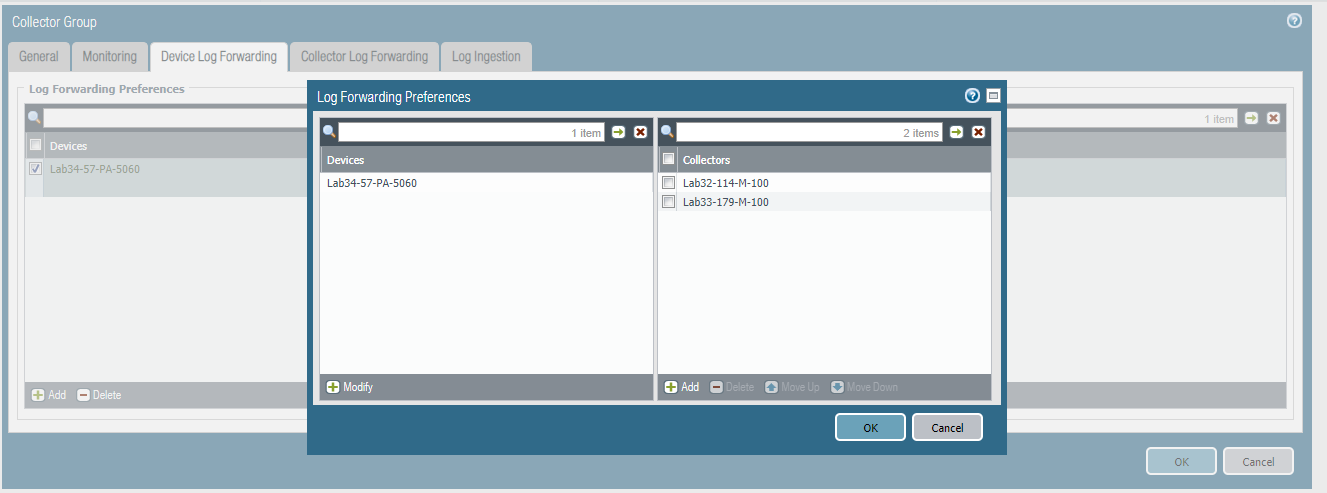This screenshot has height=493, width=1327.
Task: Open the Collector Log Forwarding tab
Action: 364,57
